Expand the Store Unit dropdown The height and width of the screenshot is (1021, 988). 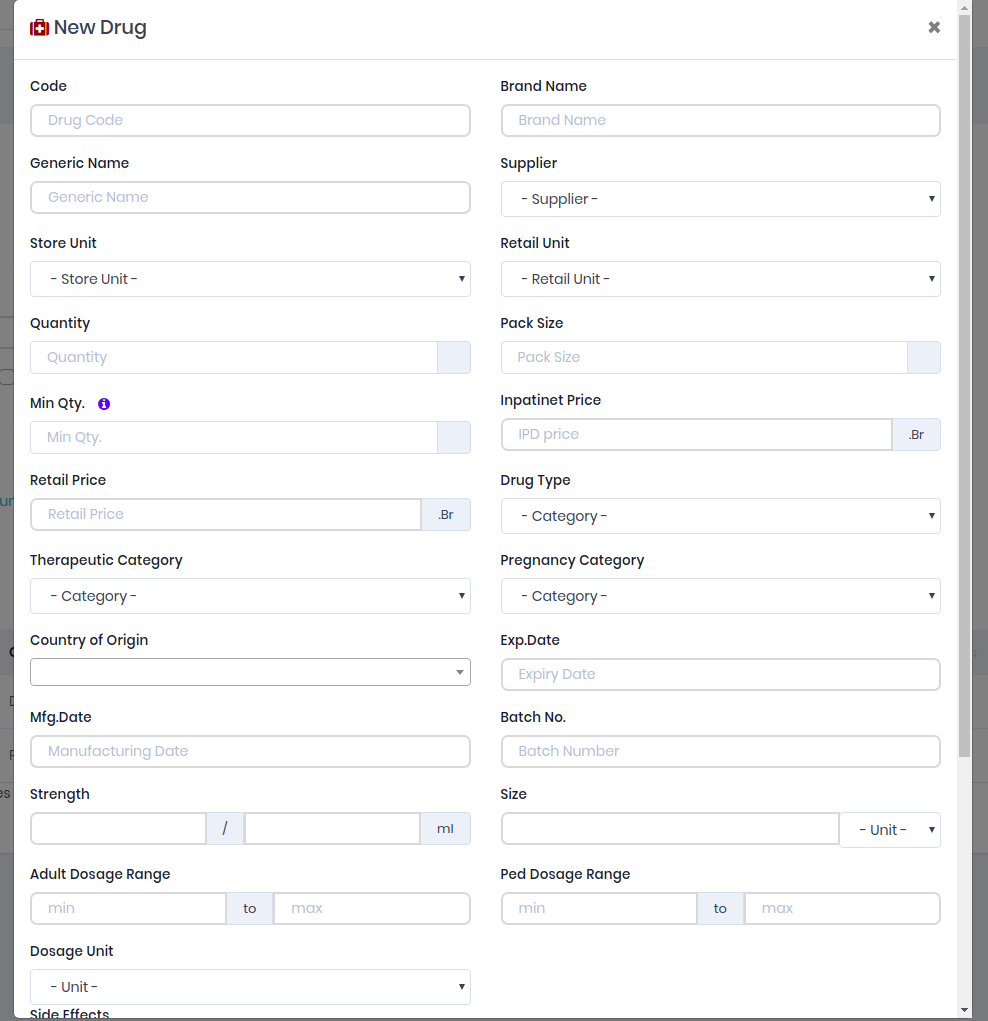(250, 279)
